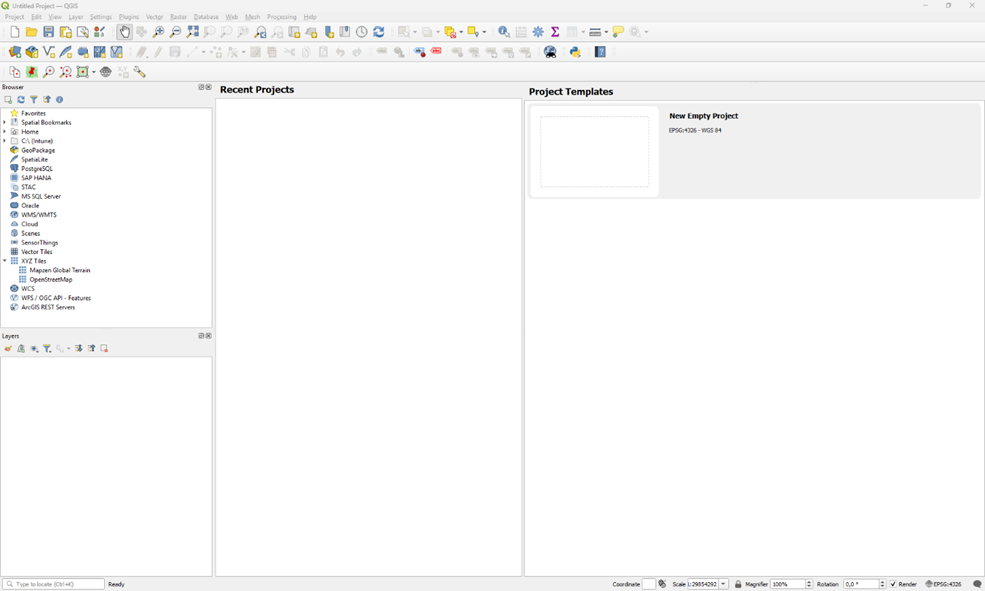Screen dimensions: 985x591
Task: Open the Messages log icon in status bar
Action: pos(977,584)
